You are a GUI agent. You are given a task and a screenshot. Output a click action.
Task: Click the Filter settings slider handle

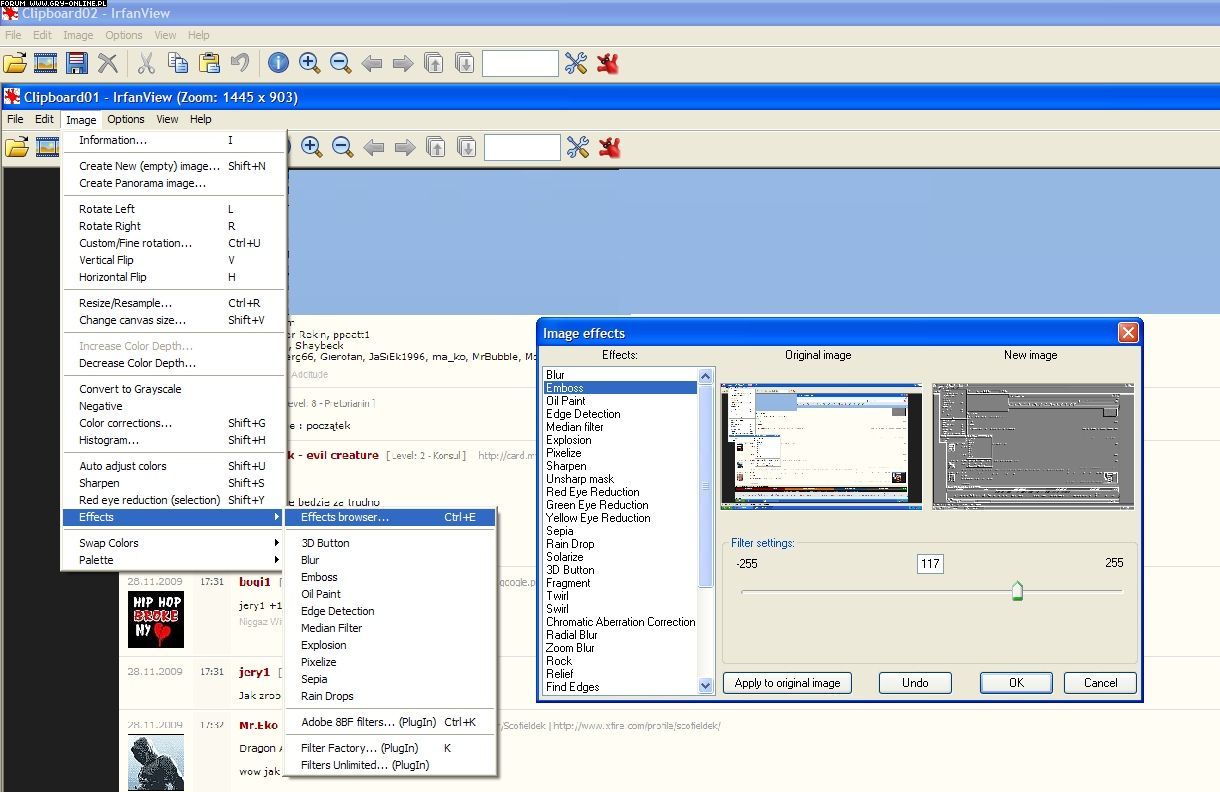point(1017,591)
